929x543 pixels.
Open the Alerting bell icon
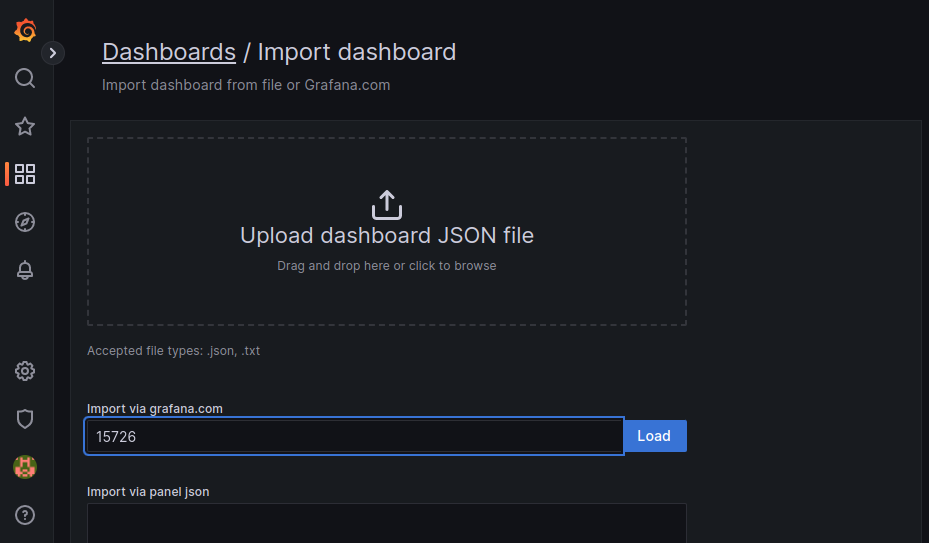[25, 270]
